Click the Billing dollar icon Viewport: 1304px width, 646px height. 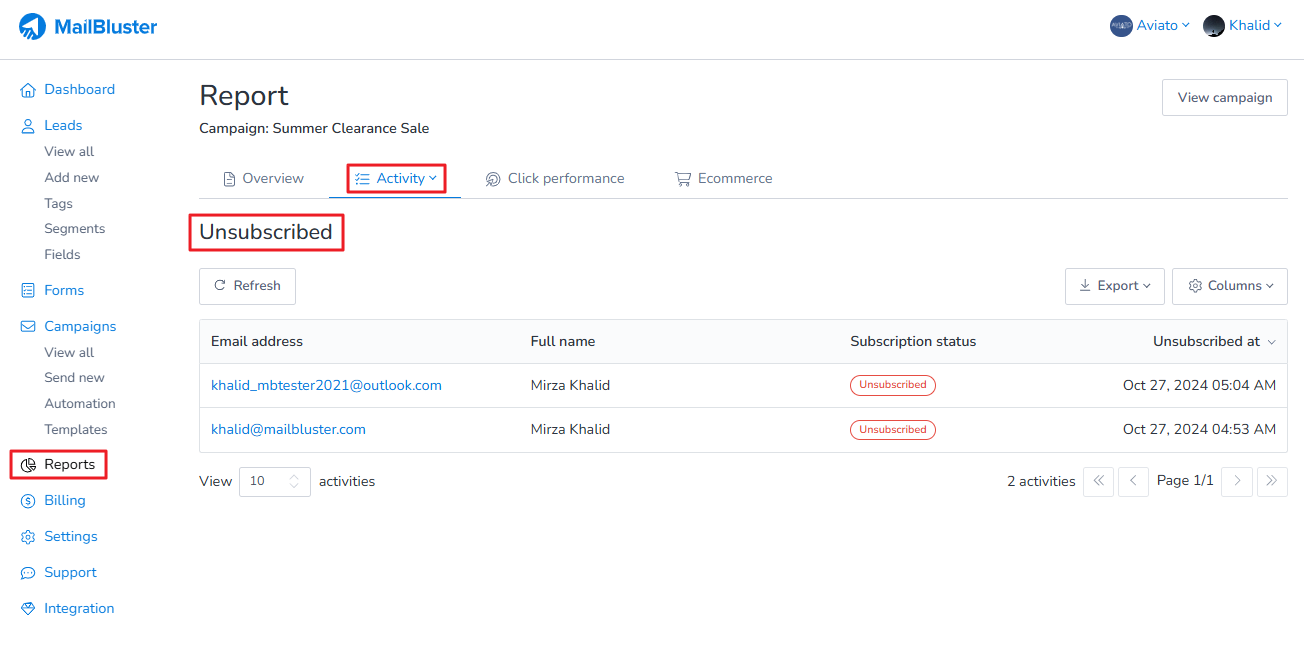point(28,501)
